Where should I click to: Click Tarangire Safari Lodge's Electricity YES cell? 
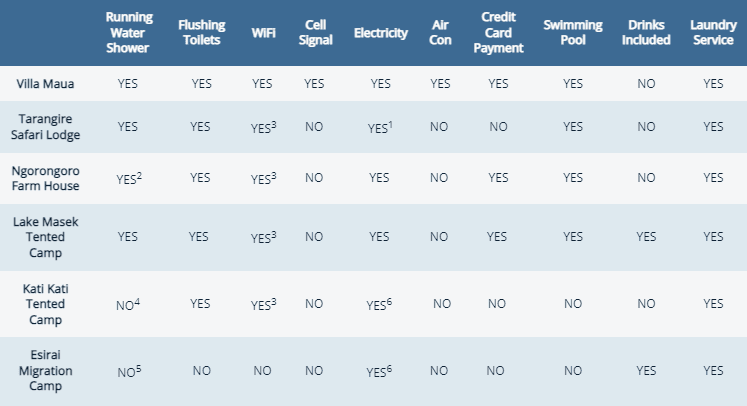pos(378,128)
